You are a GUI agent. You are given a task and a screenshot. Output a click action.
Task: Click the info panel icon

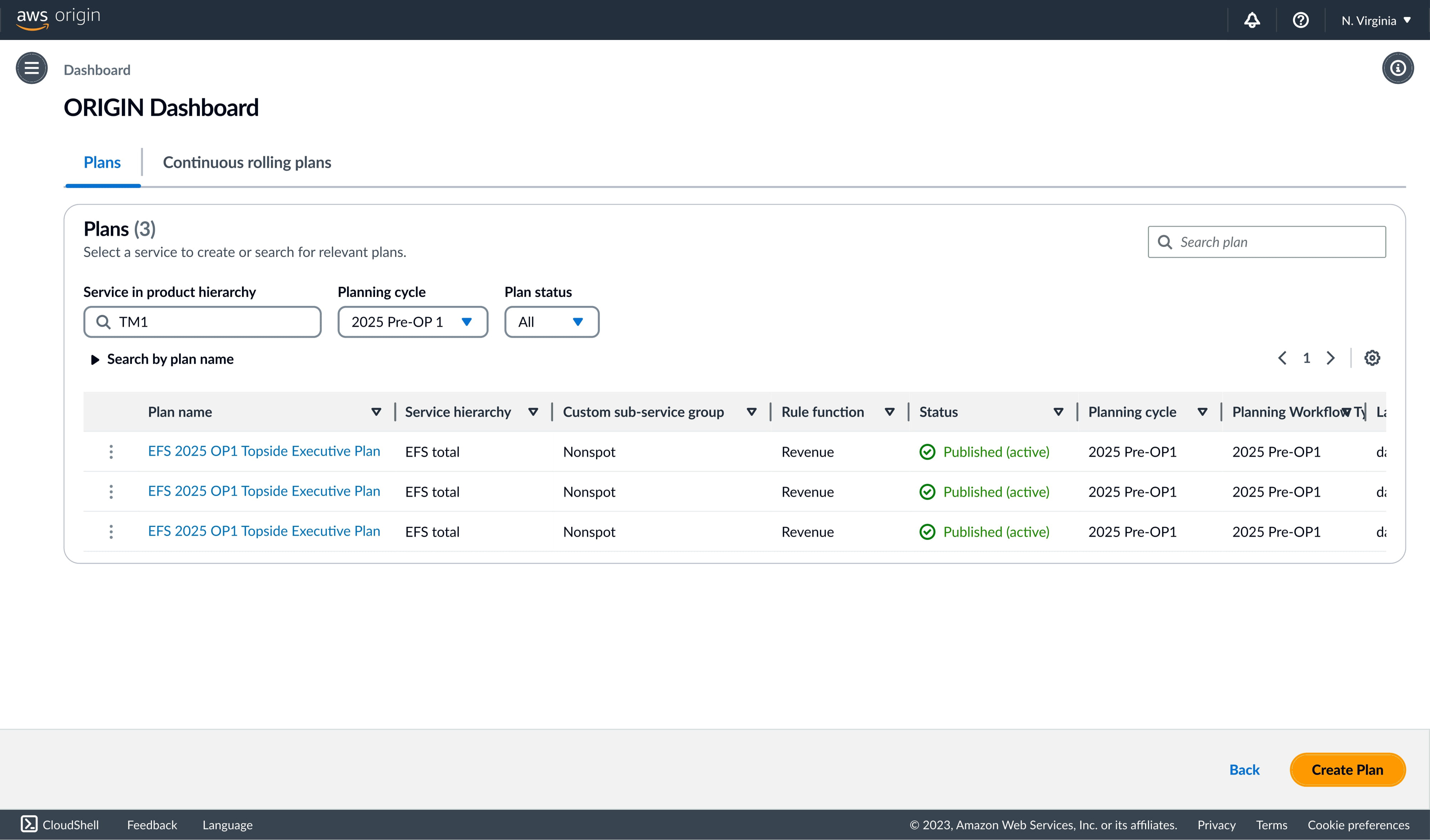[x=1397, y=68]
